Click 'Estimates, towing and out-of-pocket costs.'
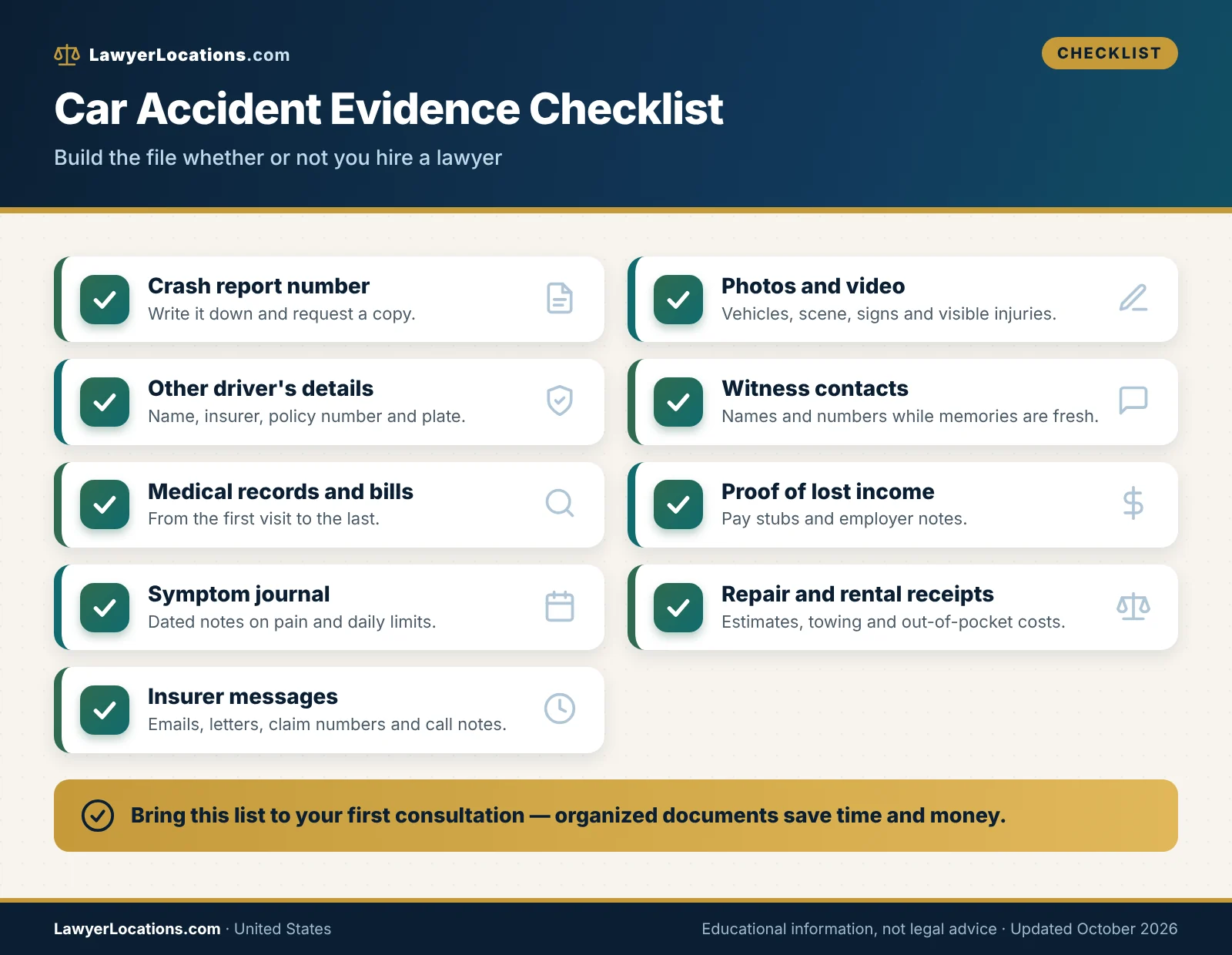 894,622
